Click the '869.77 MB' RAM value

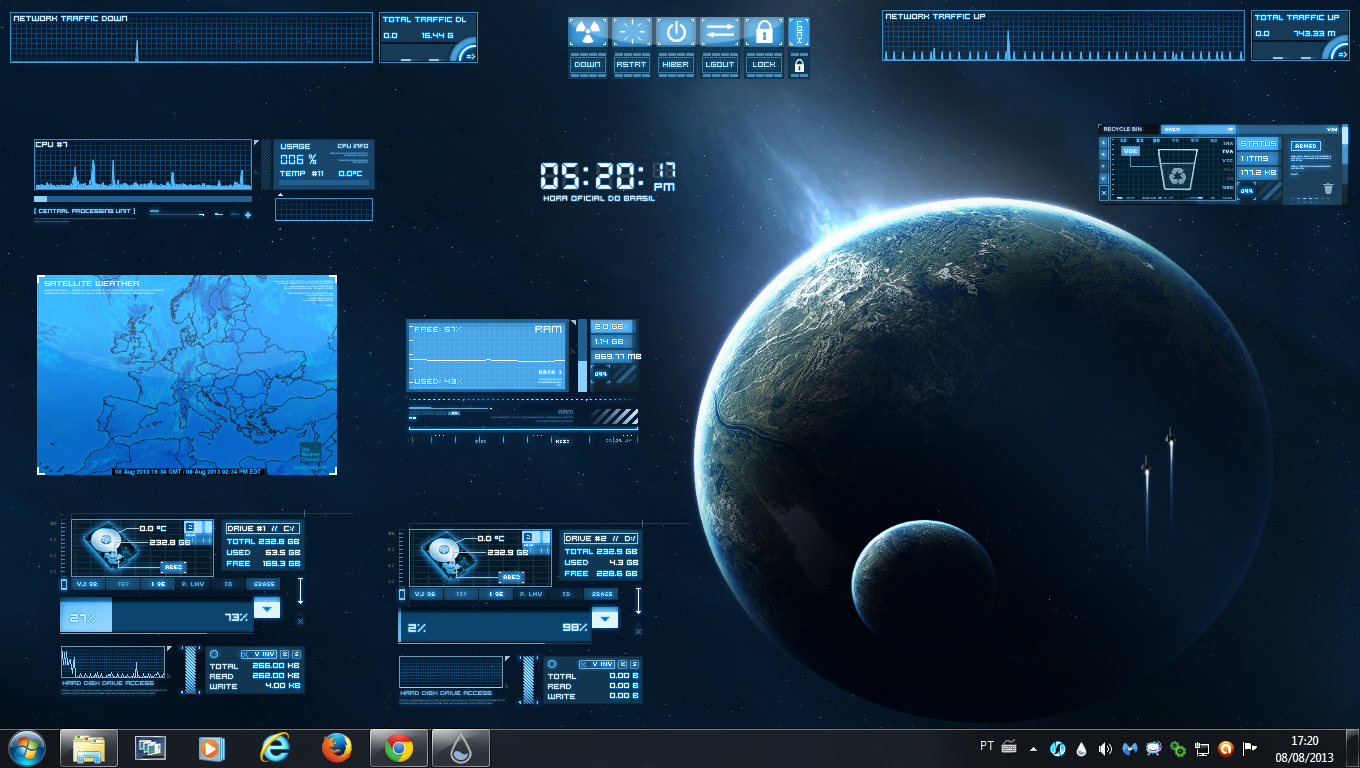click(x=617, y=356)
